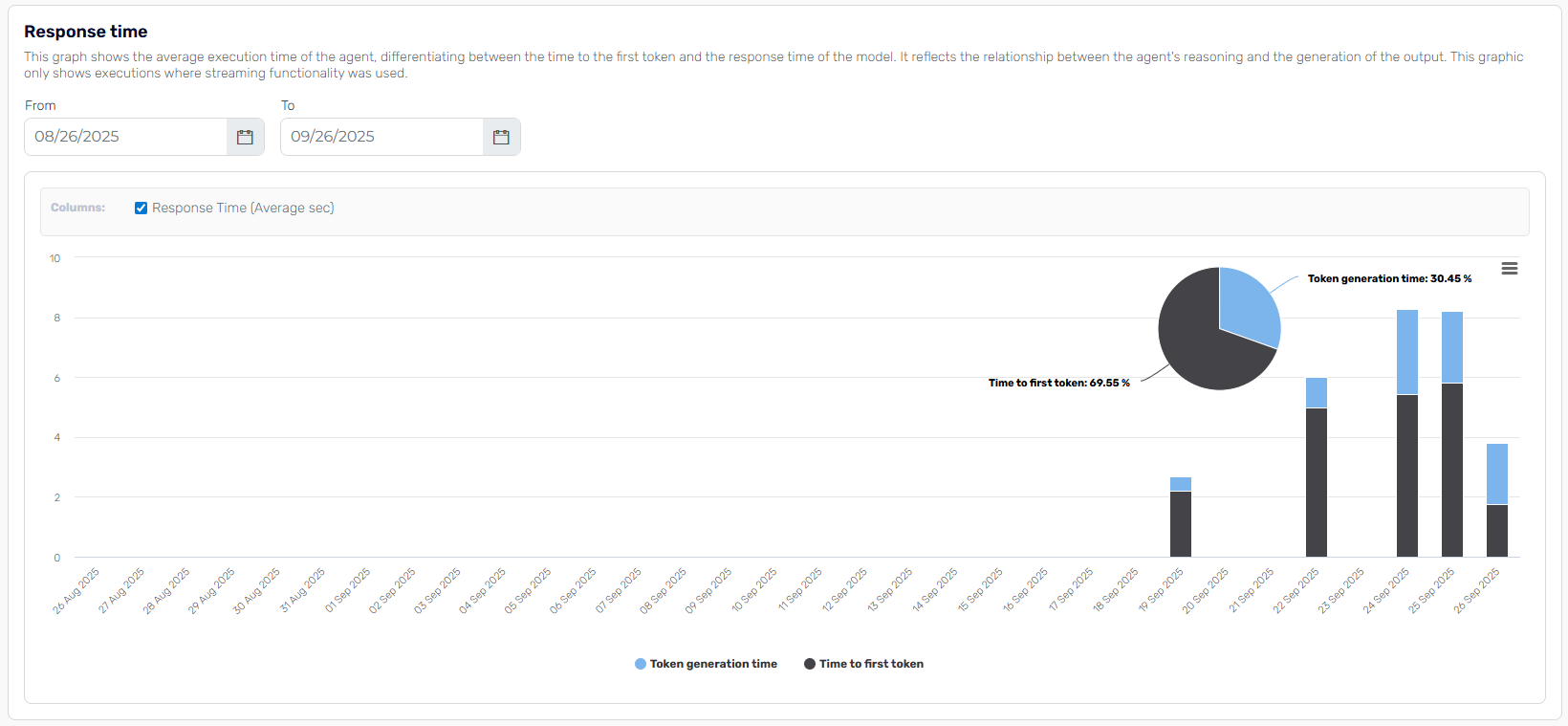
Task: Open the To date calendar picker
Action: tap(501, 137)
